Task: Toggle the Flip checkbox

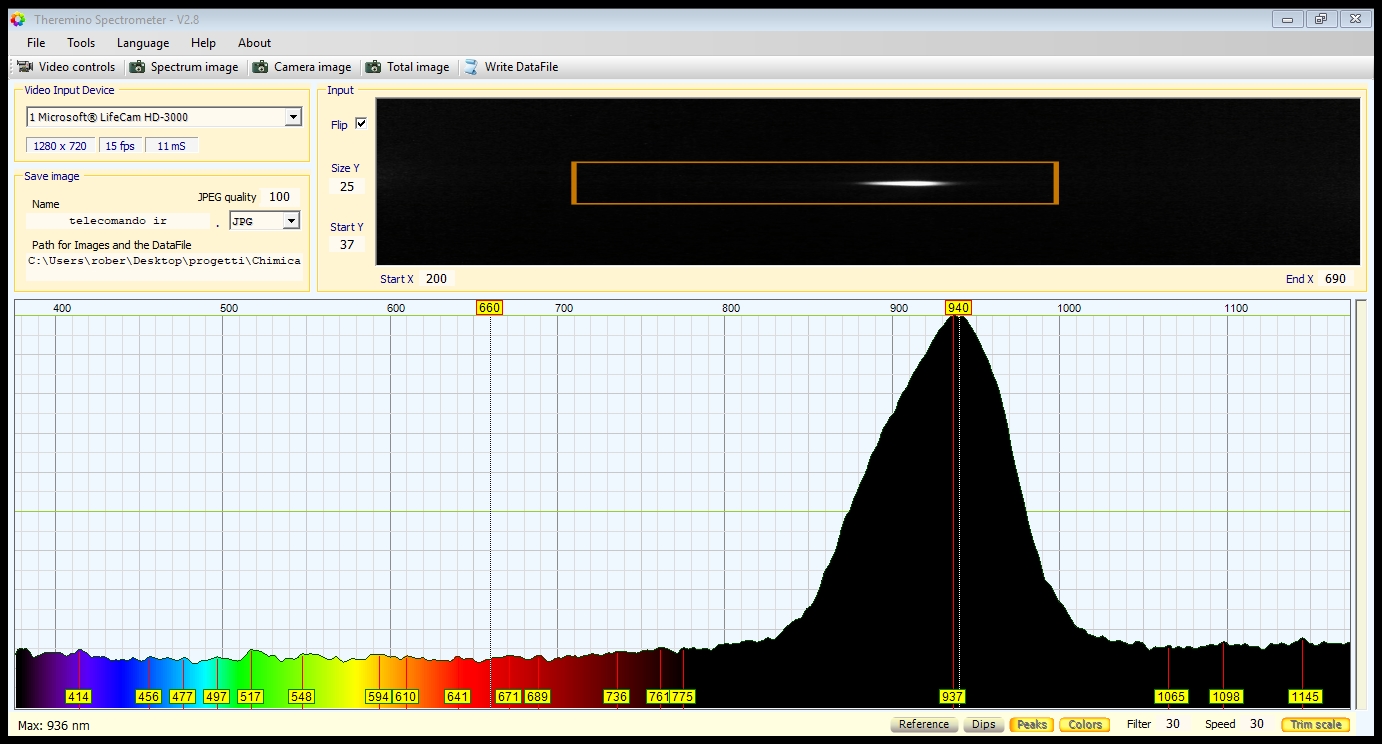Action: click(x=361, y=124)
